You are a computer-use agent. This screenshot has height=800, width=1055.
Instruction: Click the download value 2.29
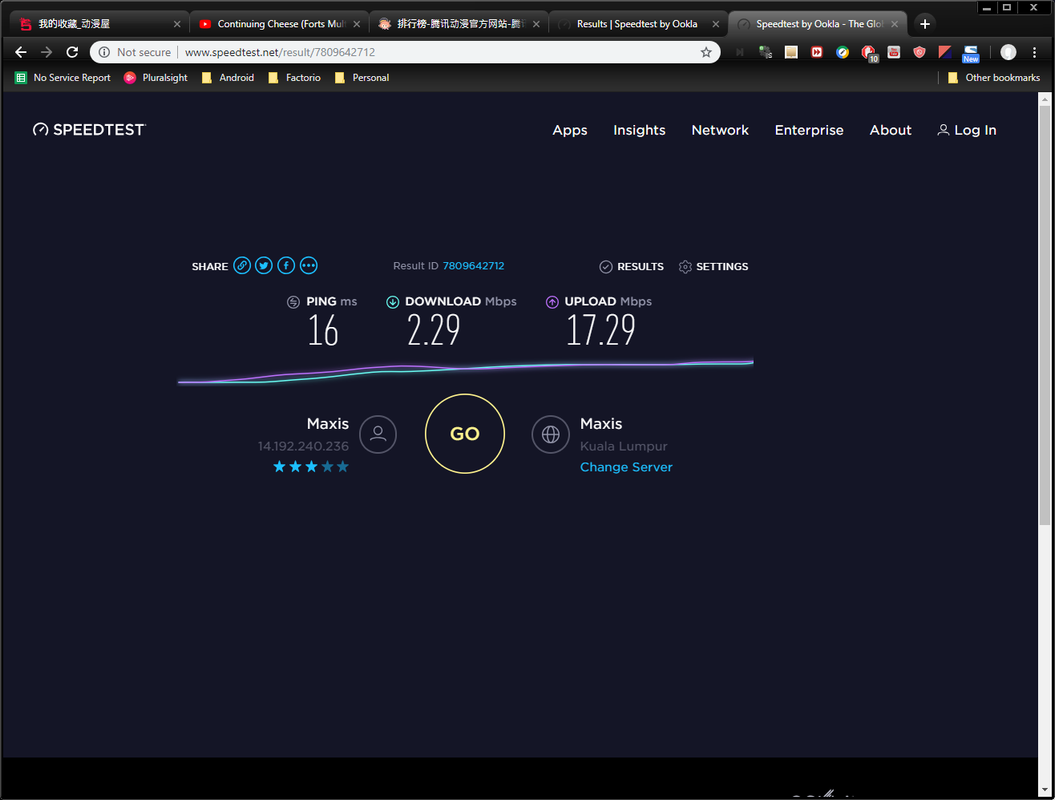[433, 330]
